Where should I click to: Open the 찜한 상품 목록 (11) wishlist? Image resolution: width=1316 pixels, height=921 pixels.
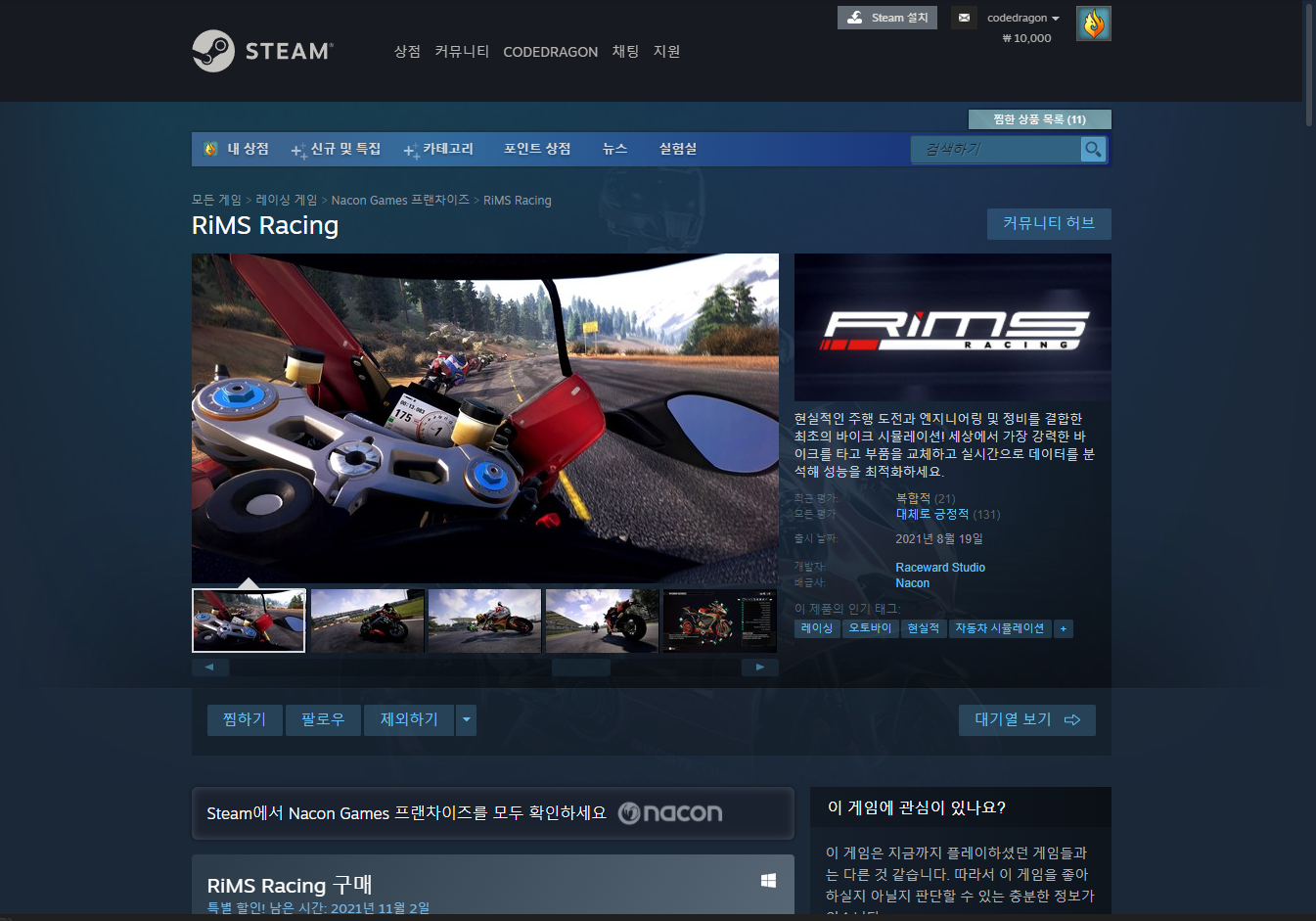tap(1039, 119)
